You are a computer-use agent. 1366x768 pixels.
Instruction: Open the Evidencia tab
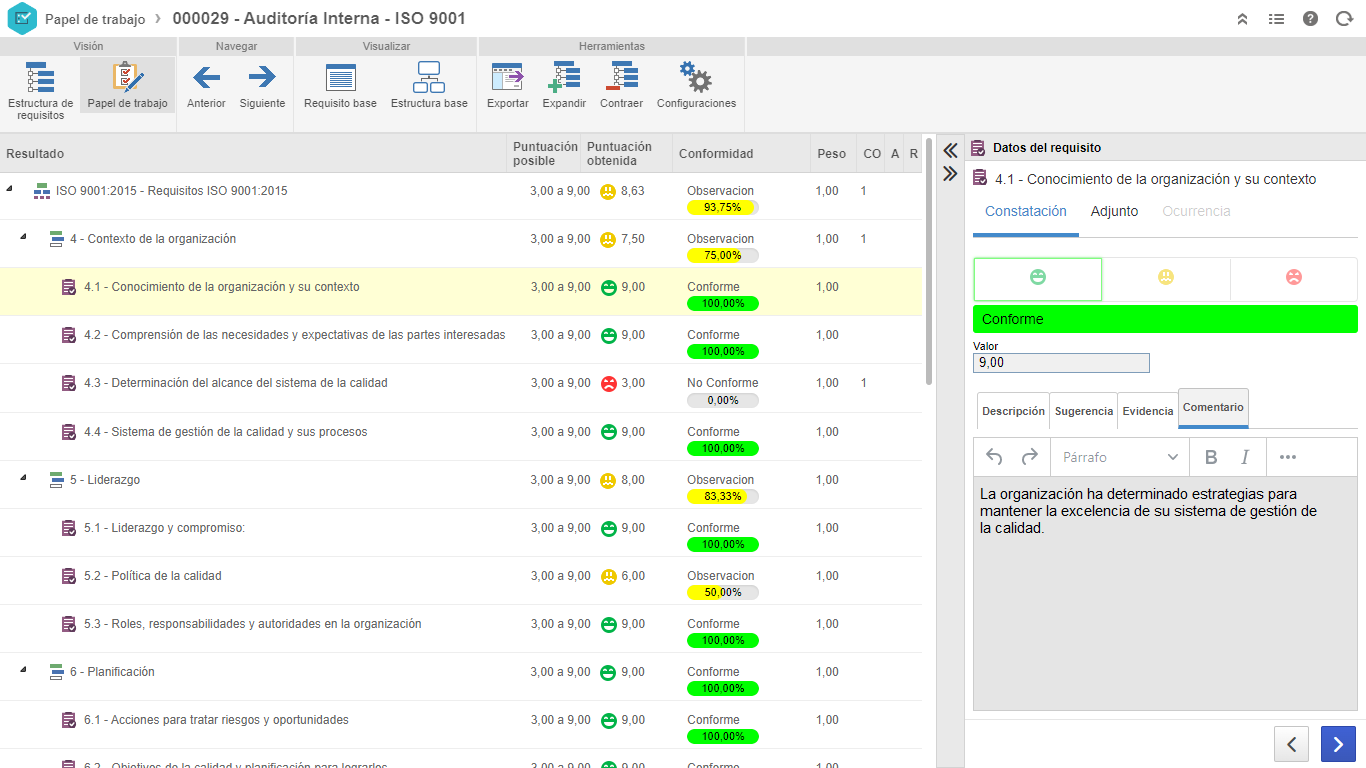point(1148,411)
